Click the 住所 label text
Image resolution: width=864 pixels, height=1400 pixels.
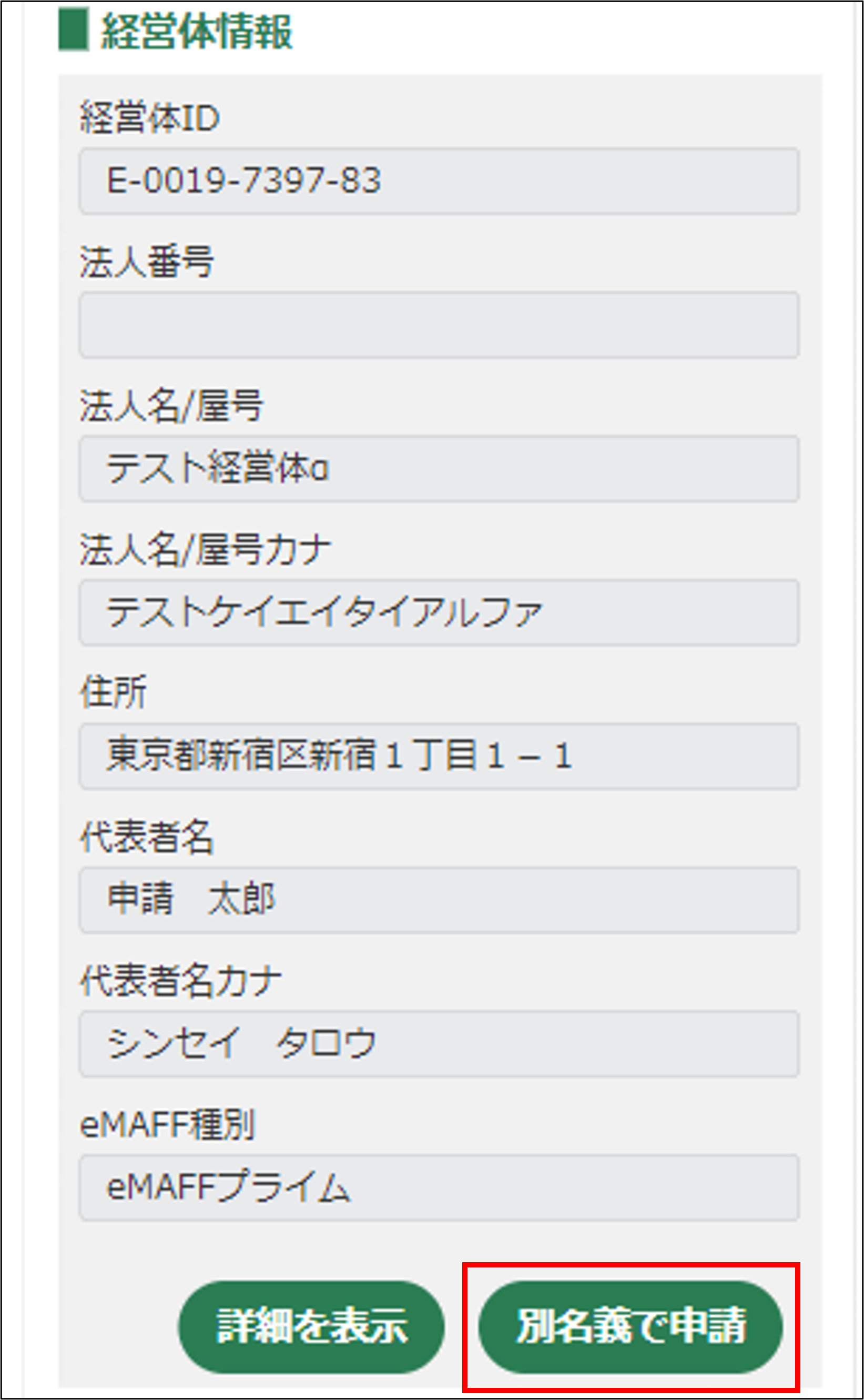point(113,693)
